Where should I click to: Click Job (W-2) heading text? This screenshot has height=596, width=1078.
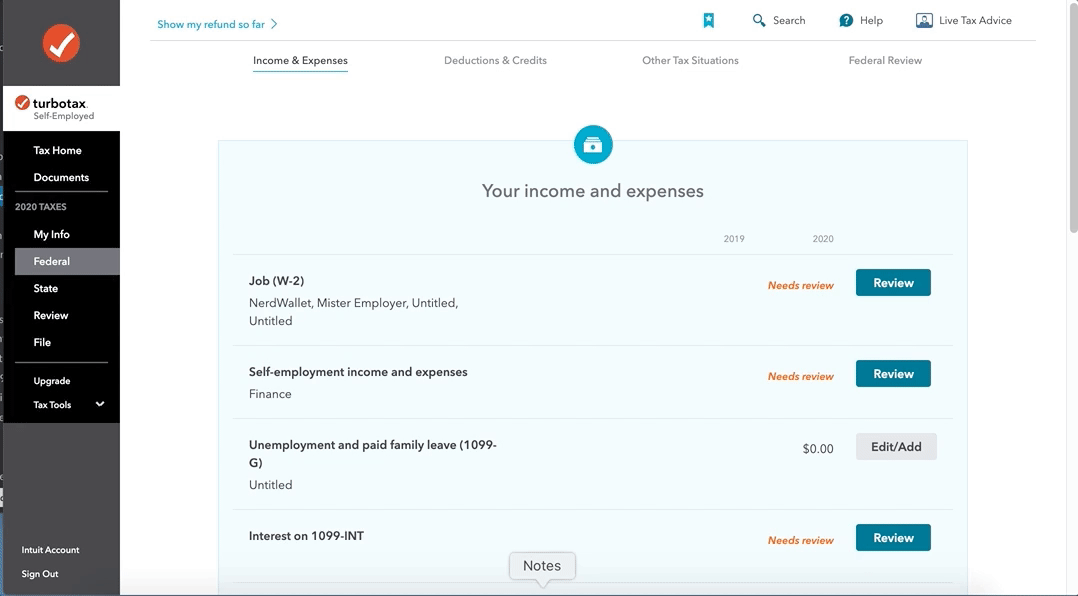[x=276, y=280]
